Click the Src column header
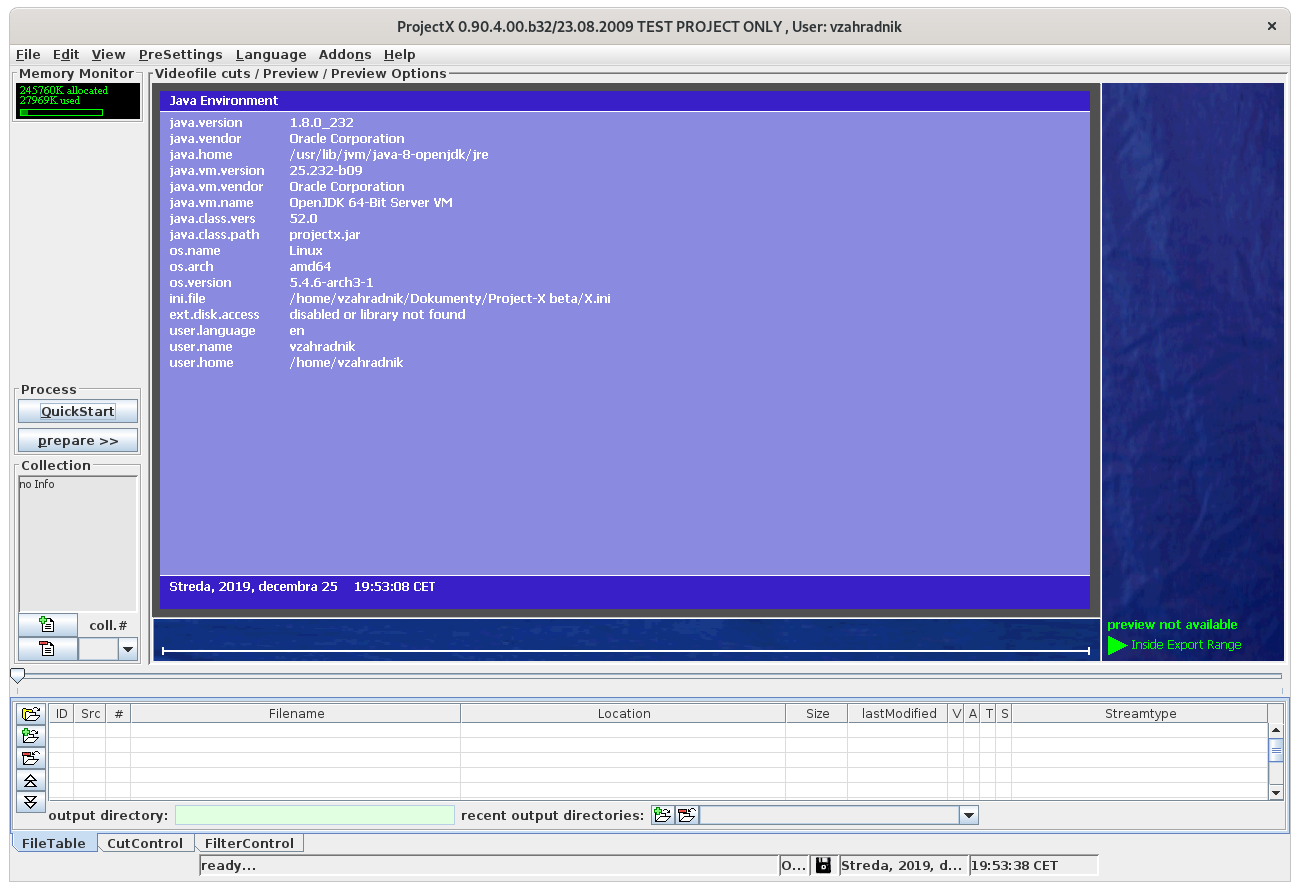Screen dimensions: 1300x891 90,713
